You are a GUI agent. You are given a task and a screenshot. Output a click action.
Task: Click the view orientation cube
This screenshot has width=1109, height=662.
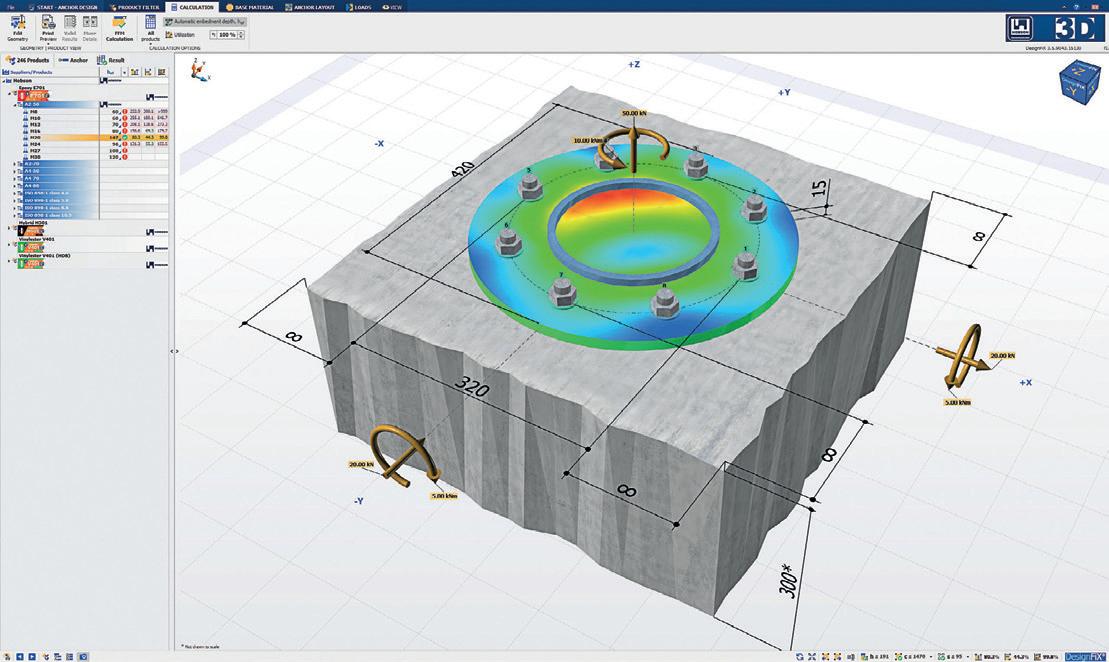[1079, 84]
